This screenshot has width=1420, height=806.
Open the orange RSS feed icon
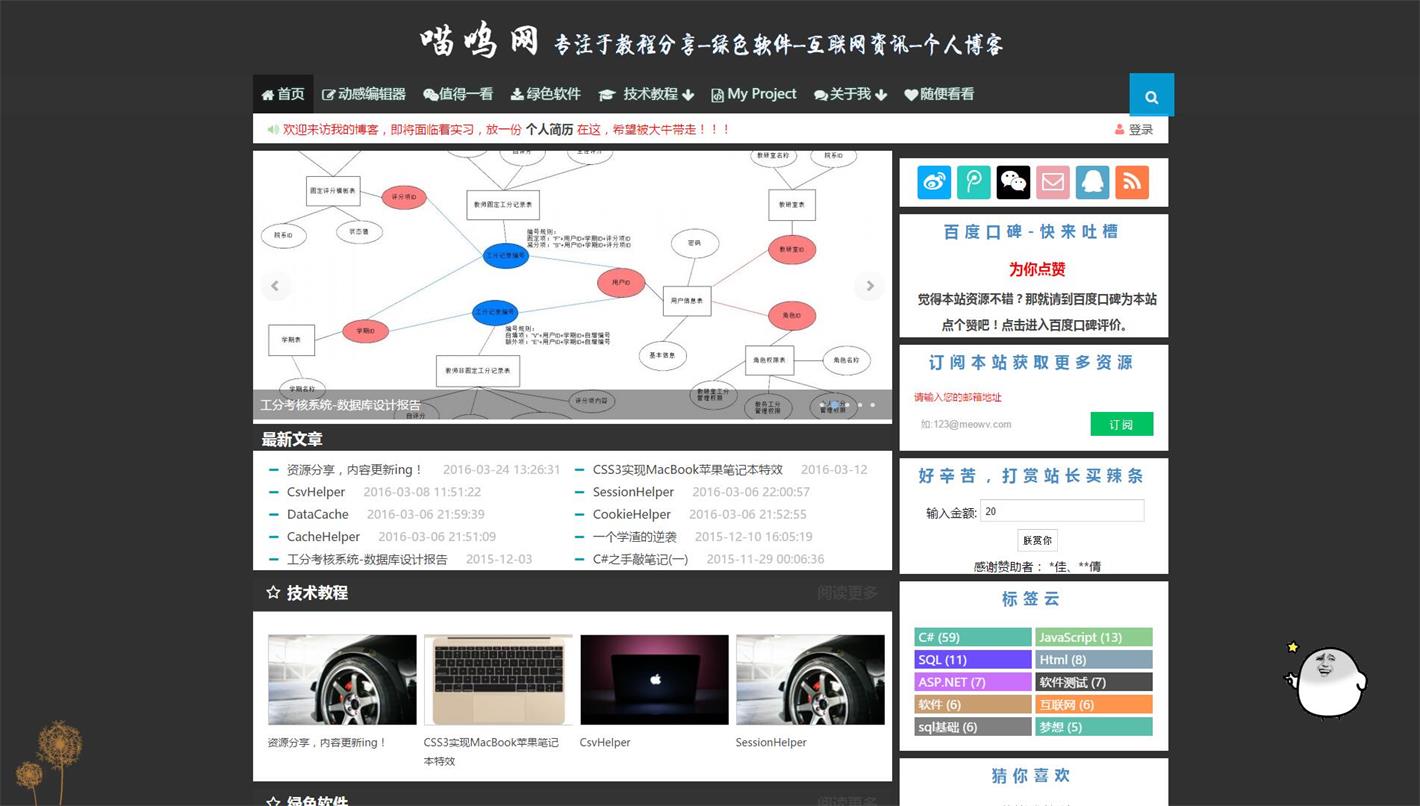click(x=1132, y=182)
